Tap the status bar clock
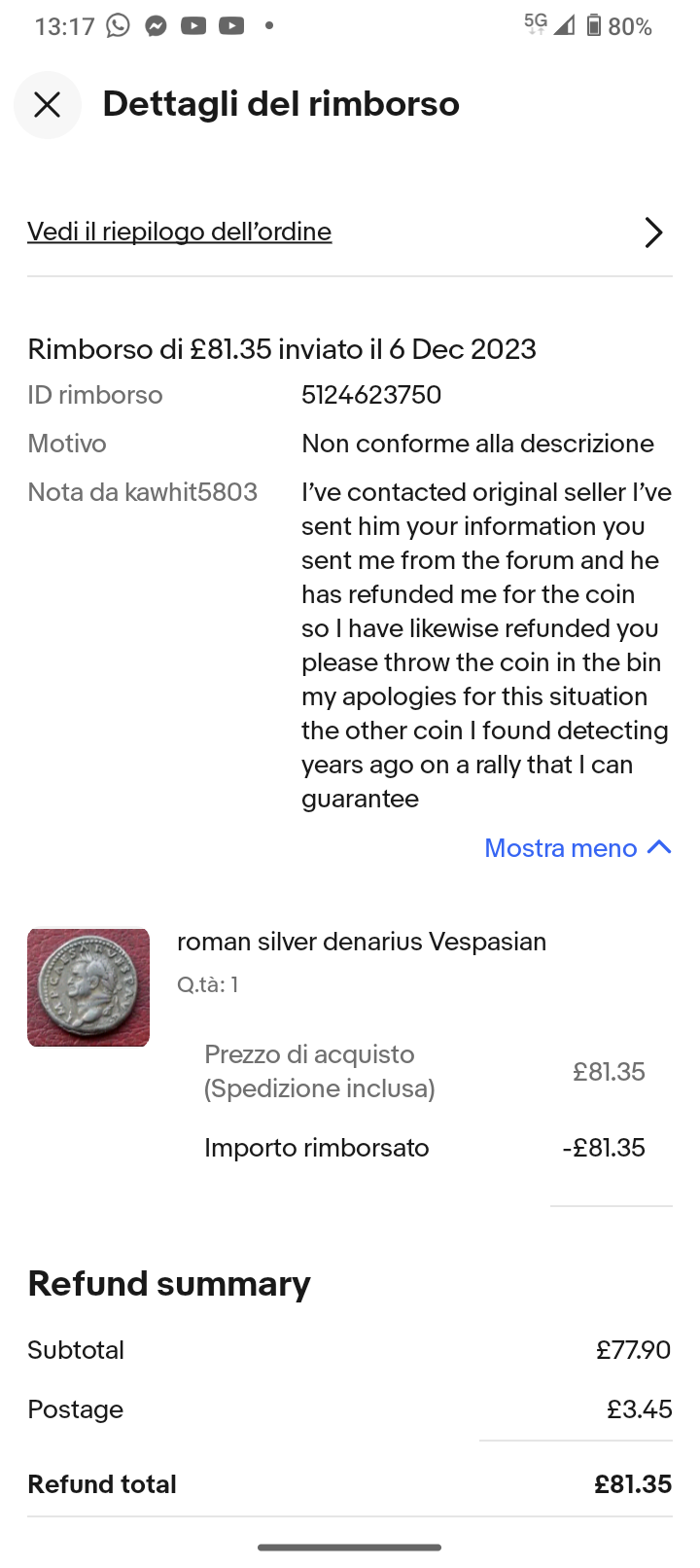This screenshot has height=1568, width=700. click(64, 26)
